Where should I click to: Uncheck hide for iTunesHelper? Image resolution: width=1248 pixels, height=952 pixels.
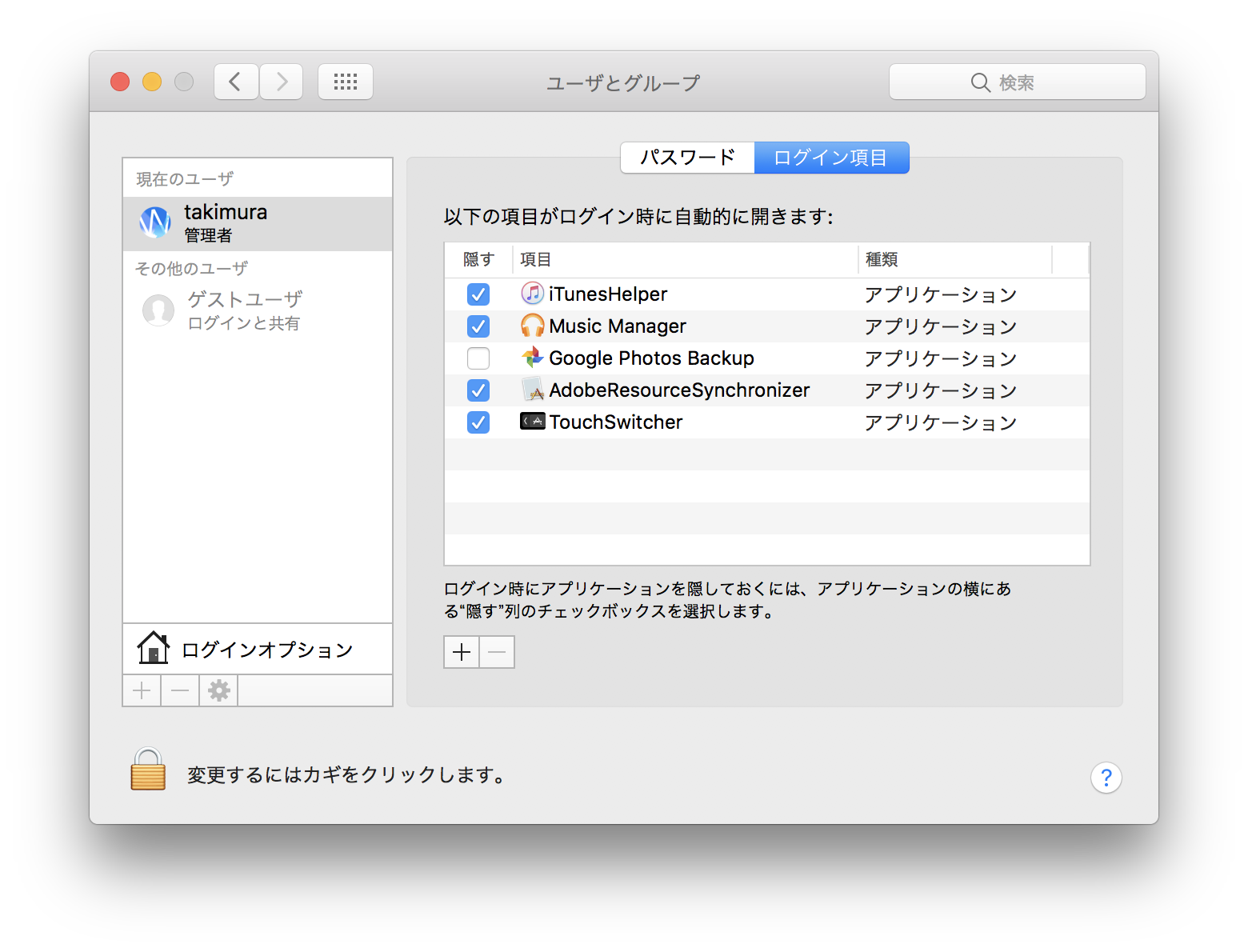click(478, 294)
